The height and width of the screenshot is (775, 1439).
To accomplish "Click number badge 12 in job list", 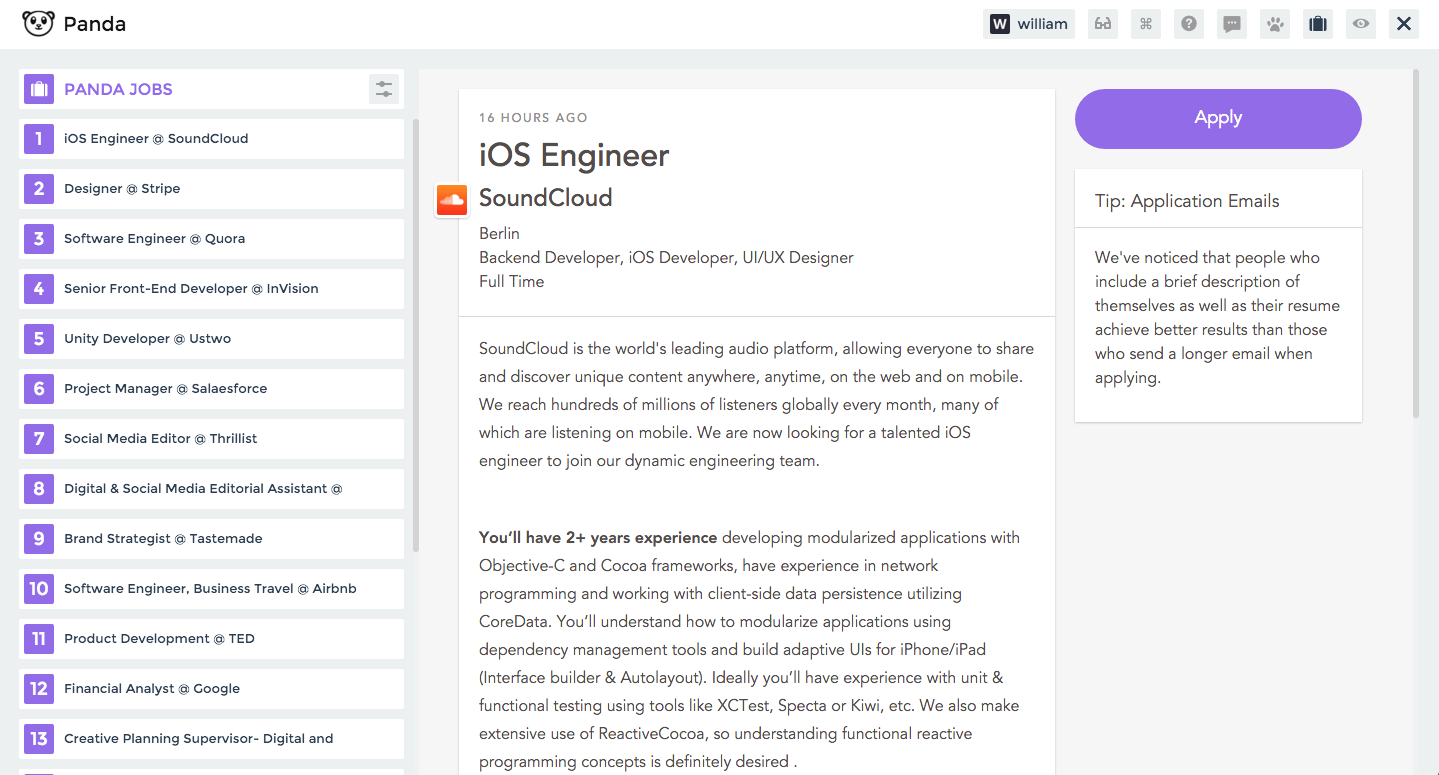I will (39, 689).
